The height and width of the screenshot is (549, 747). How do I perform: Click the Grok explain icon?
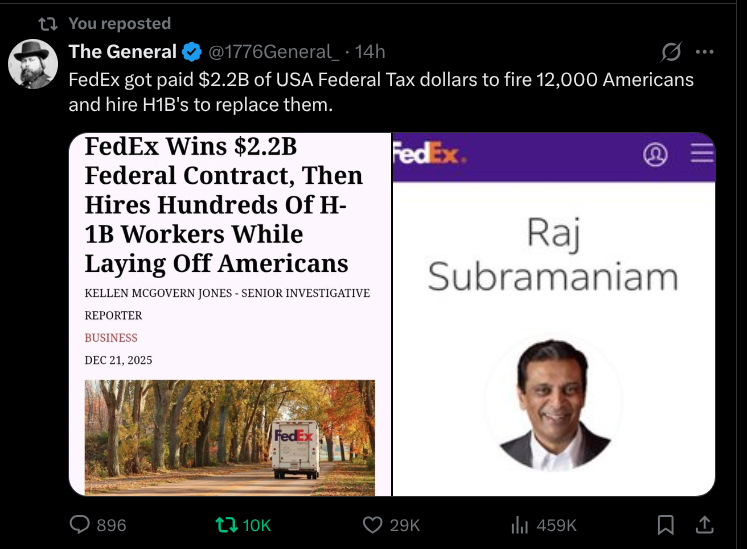tap(672, 52)
